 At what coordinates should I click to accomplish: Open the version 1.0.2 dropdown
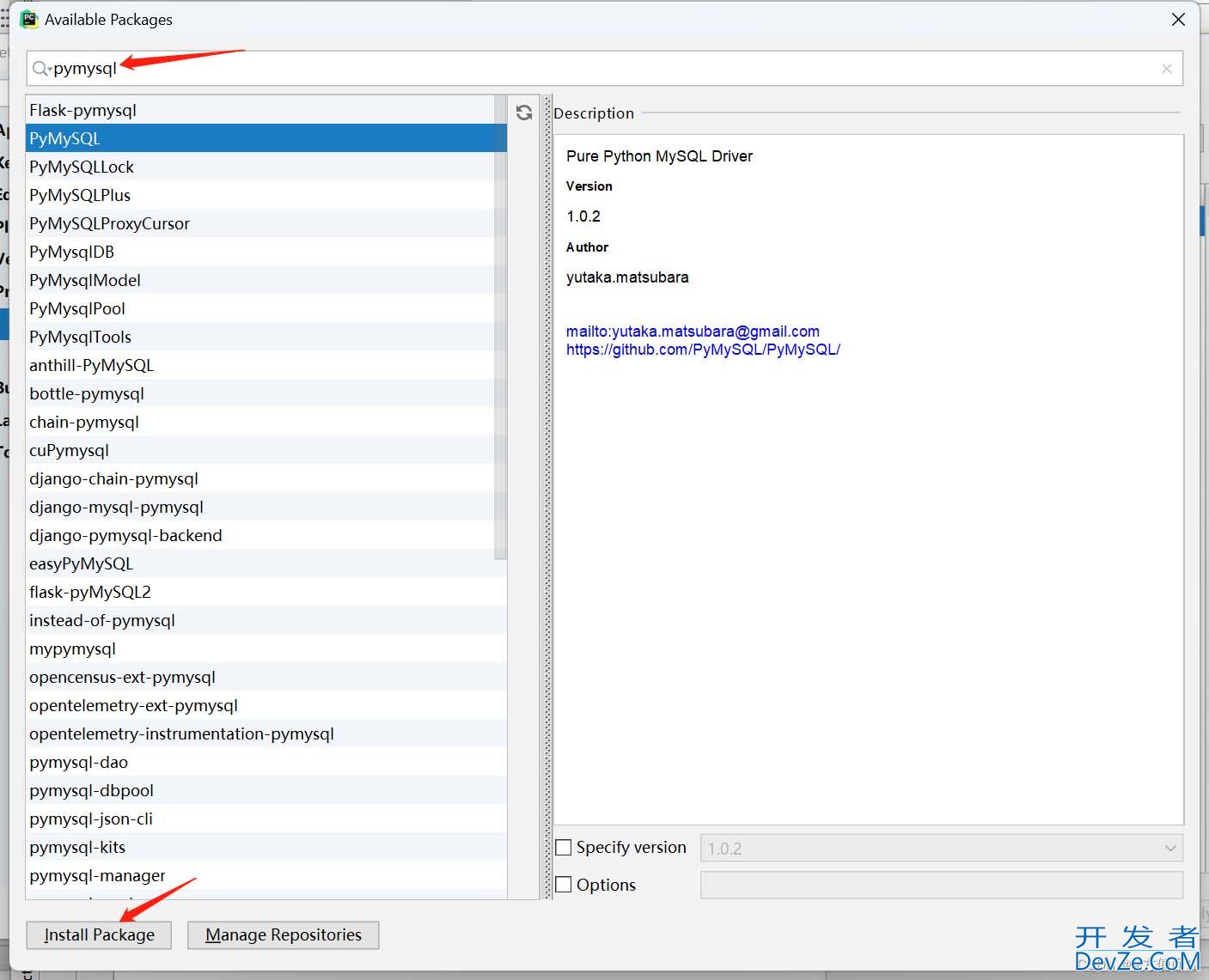pyautogui.click(x=942, y=848)
